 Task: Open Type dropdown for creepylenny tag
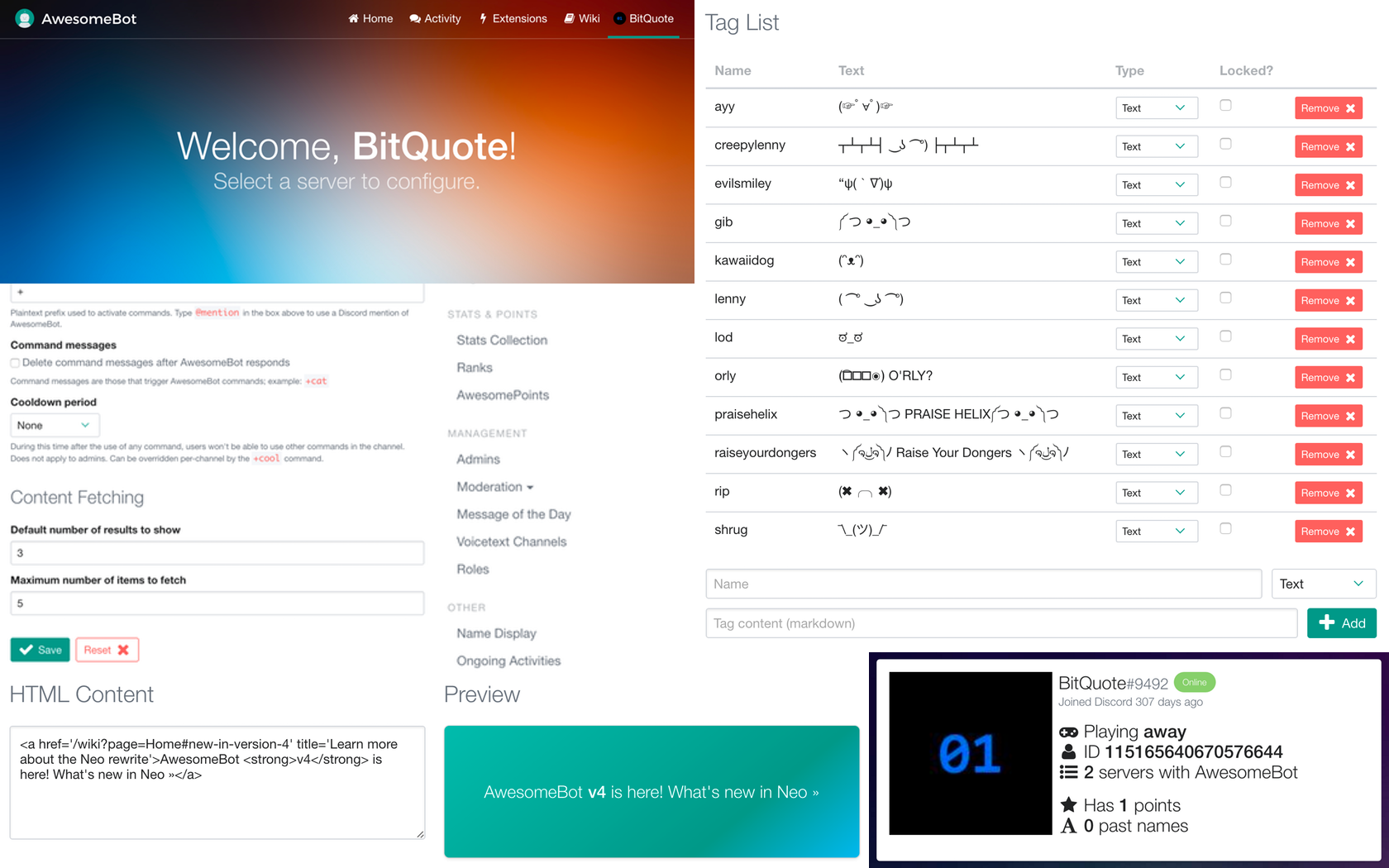tap(1156, 146)
